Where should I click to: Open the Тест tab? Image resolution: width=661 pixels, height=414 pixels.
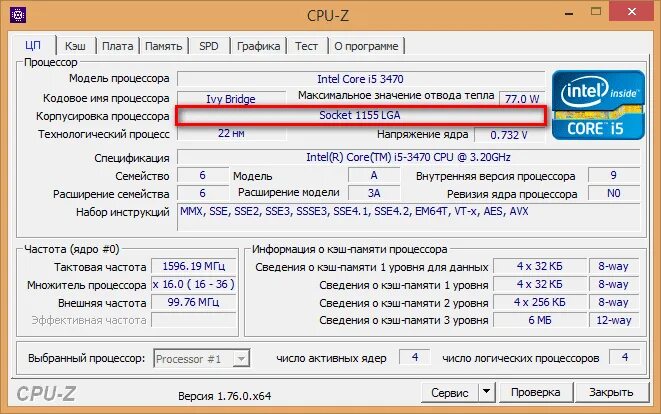click(306, 46)
